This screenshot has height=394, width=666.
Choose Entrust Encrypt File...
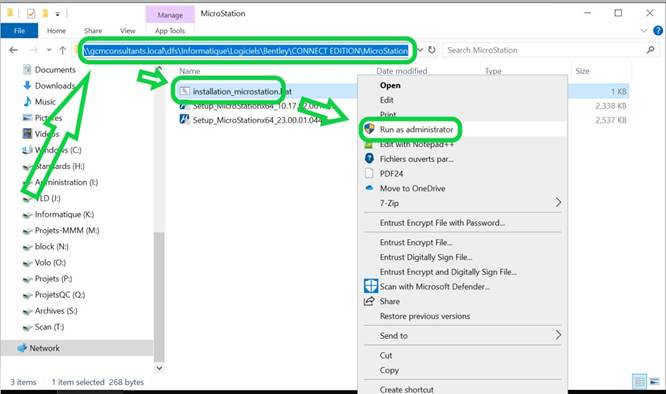tap(416, 242)
